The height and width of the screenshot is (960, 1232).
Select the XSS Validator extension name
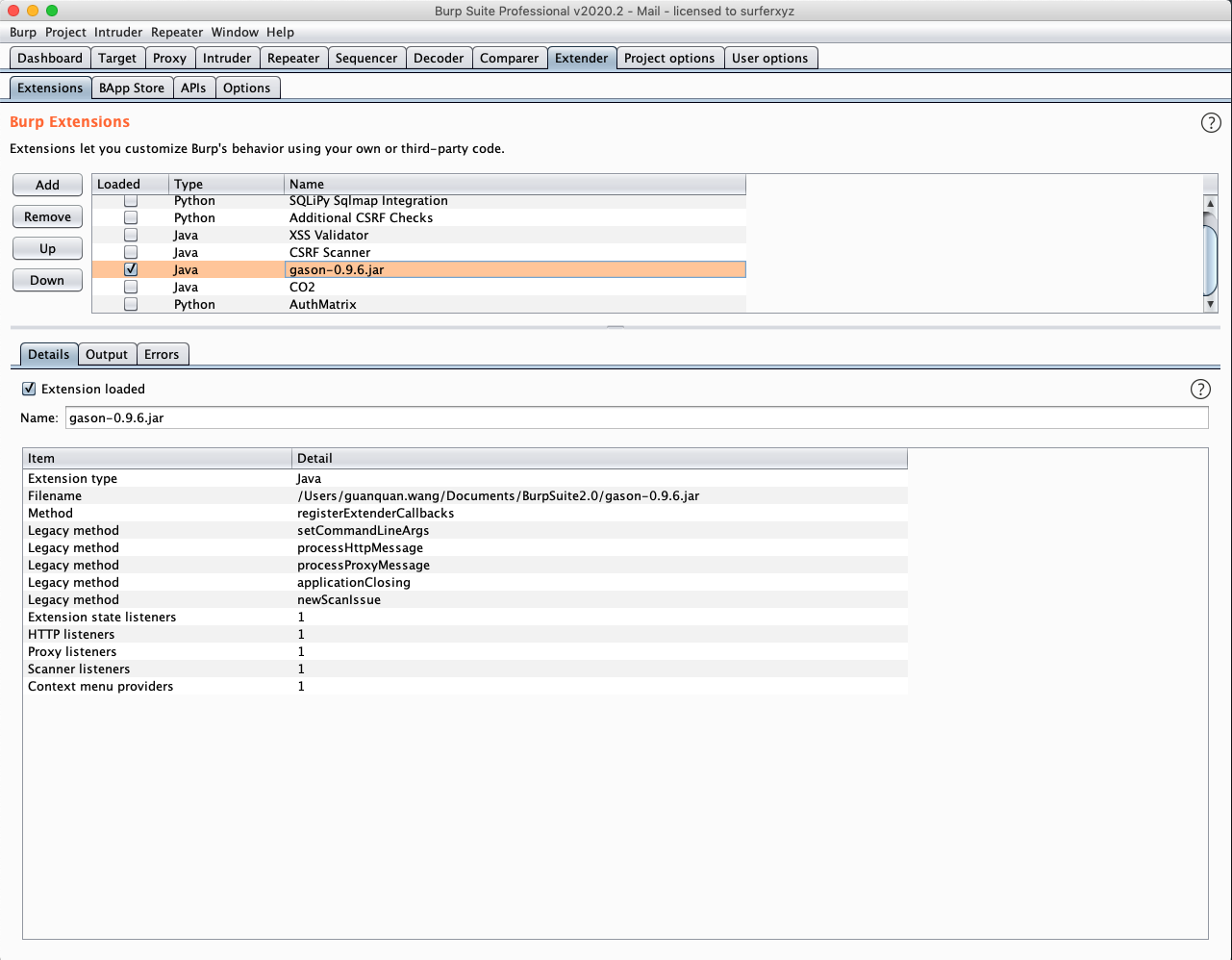[x=329, y=236]
